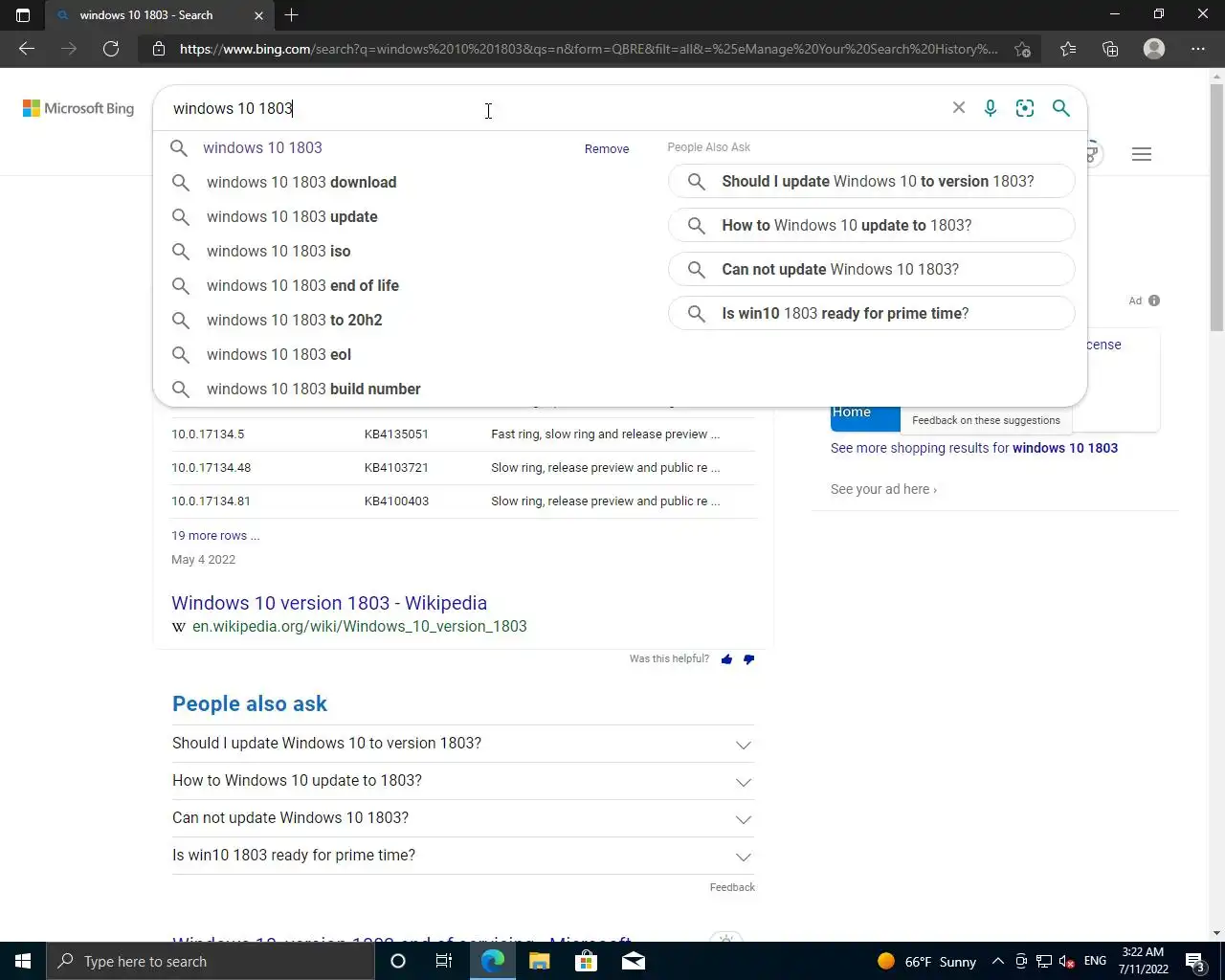The width and height of the screenshot is (1225, 980).
Task: Open browser profile avatar
Action: (1154, 49)
